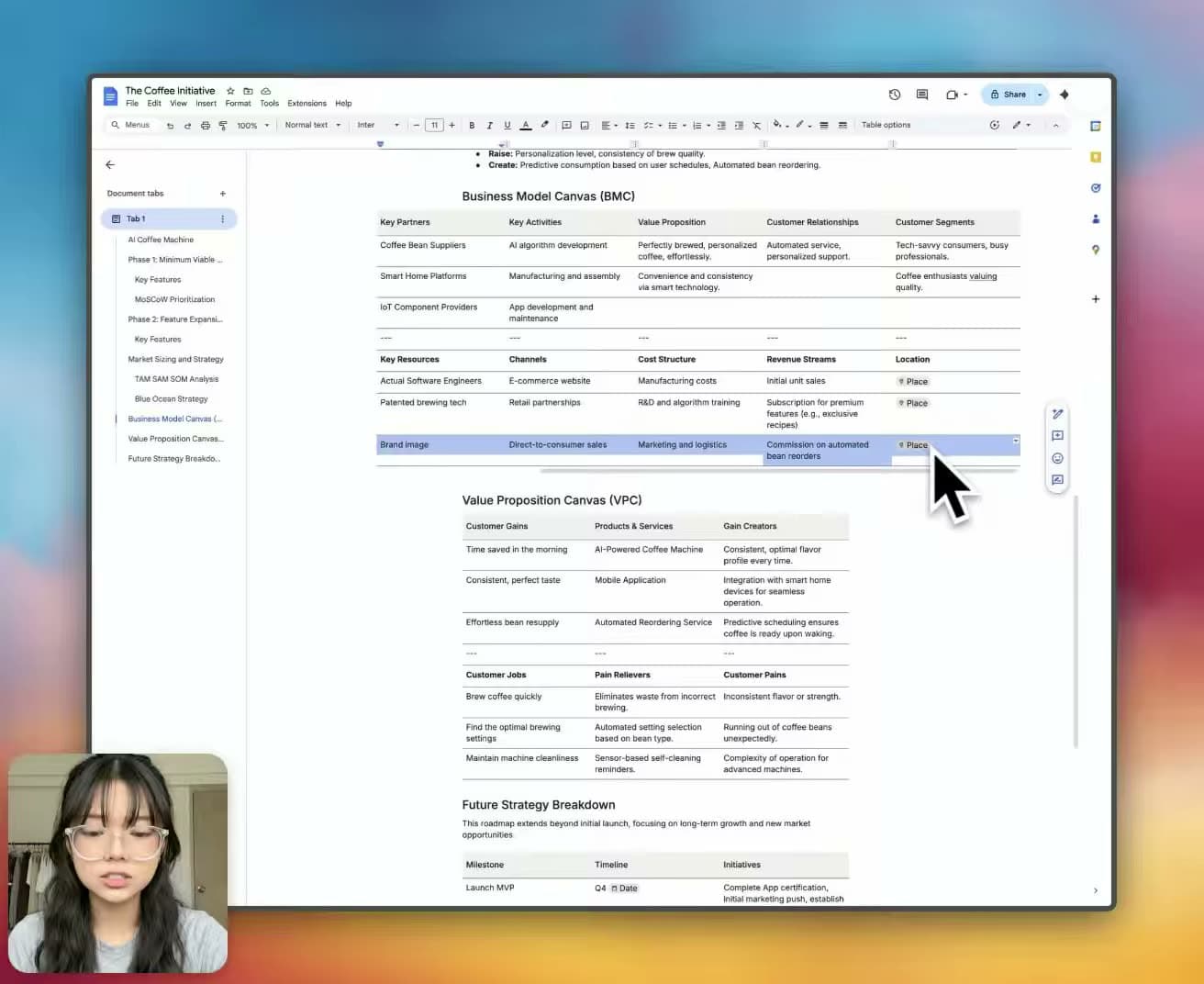Open the Extensions menu
The height and width of the screenshot is (984, 1204).
pyautogui.click(x=307, y=103)
